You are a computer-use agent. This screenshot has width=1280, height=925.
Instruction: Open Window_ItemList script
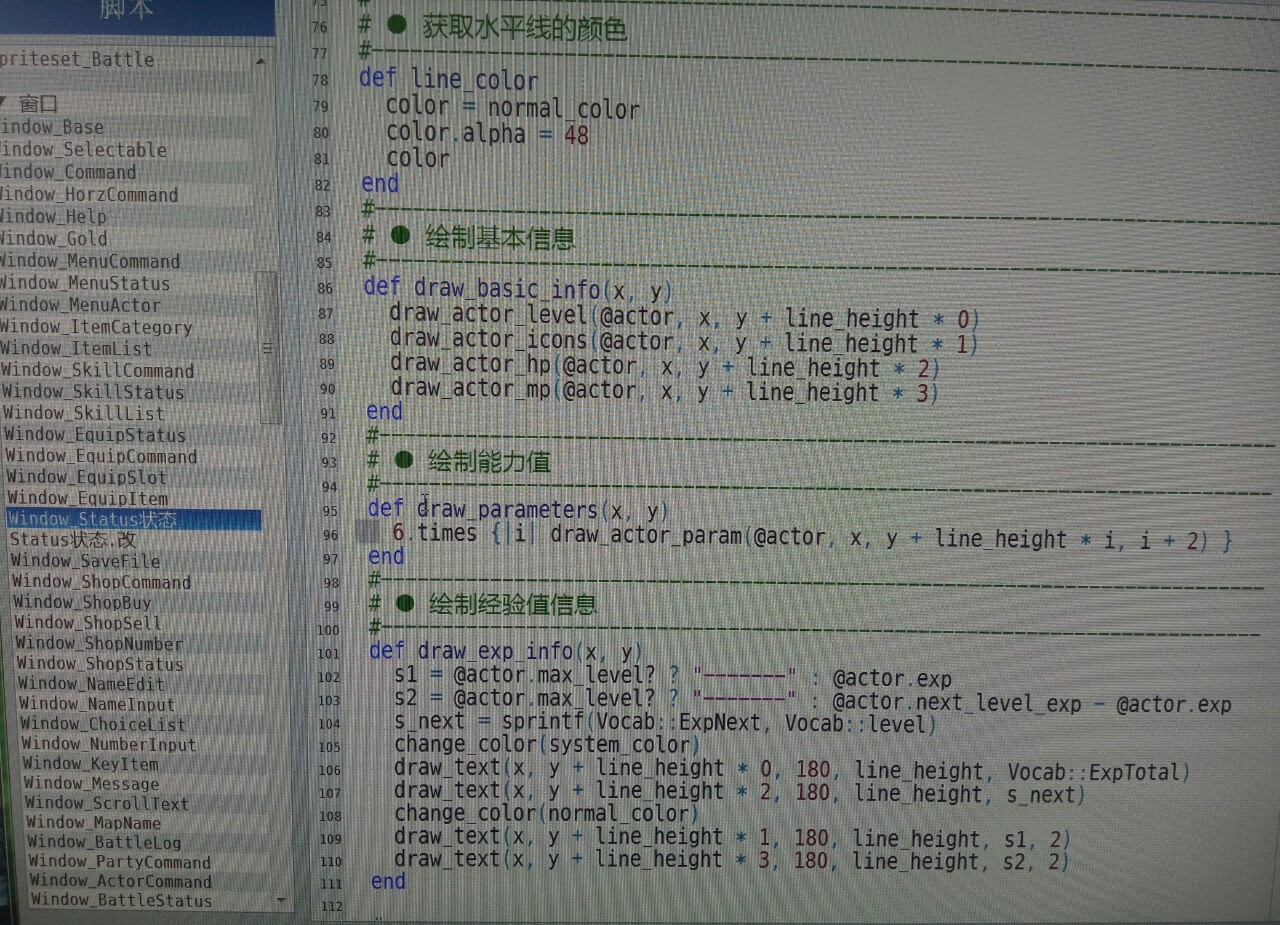tap(76, 348)
